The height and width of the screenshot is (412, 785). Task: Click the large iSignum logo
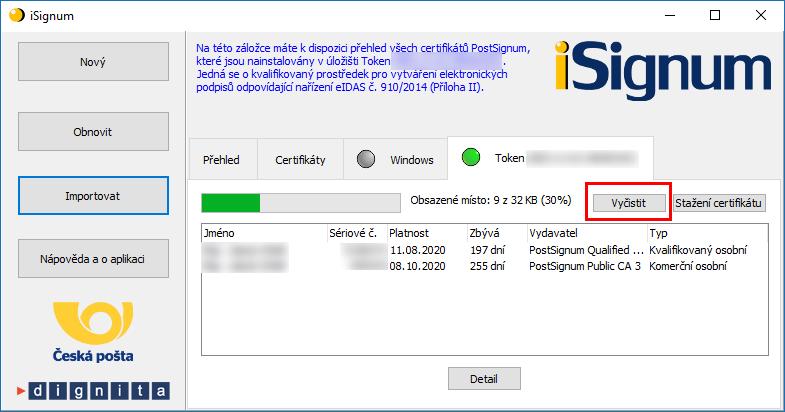663,71
